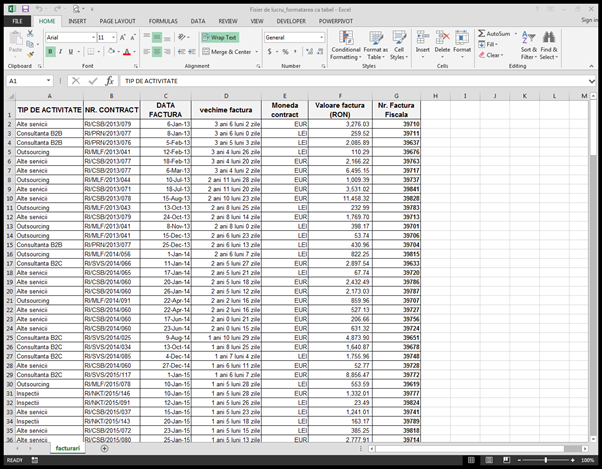Apply the Fill Color bucket
Screen dimensions: 602x469
[111, 51]
